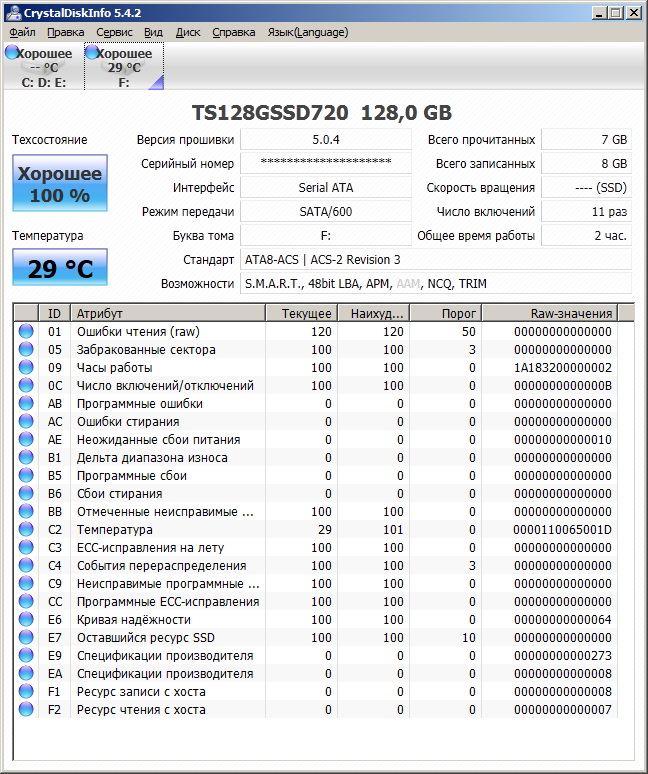
Task: Open the Файл menu
Action: 22,32
